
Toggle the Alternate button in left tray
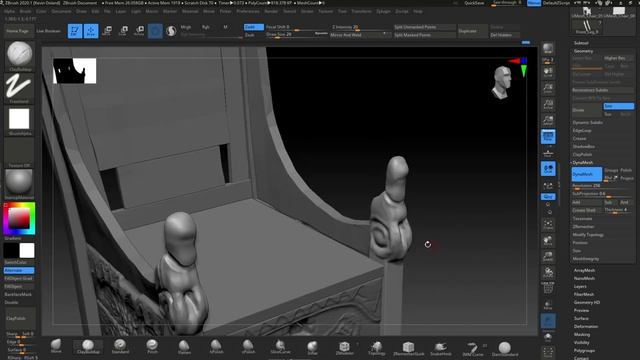point(19,270)
